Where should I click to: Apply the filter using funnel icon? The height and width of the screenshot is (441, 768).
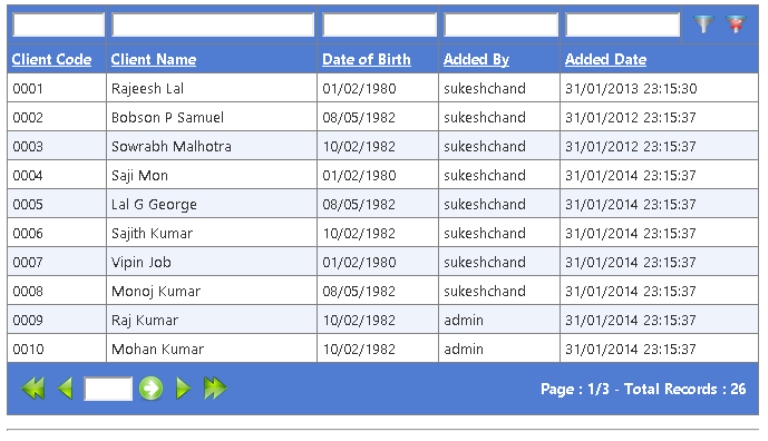[703, 24]
